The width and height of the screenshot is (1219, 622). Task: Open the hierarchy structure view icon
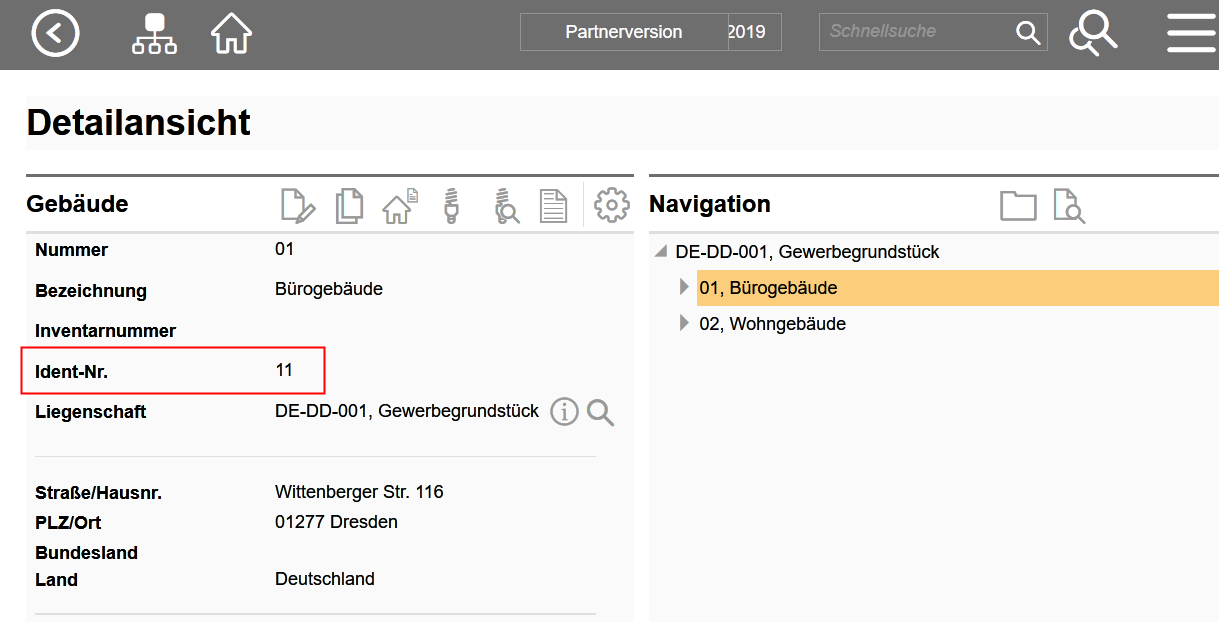(x=154, y=34)
